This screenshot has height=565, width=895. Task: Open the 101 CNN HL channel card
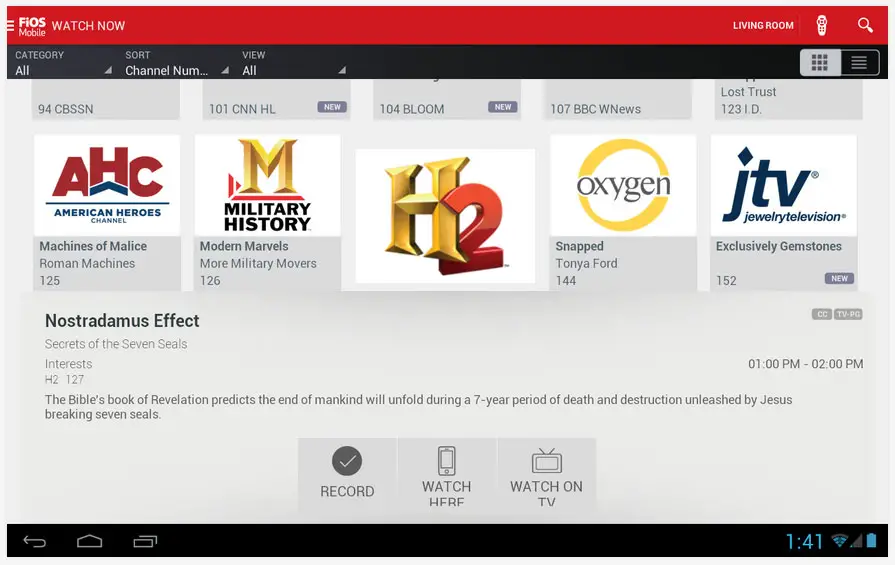[x=276, y=100]
